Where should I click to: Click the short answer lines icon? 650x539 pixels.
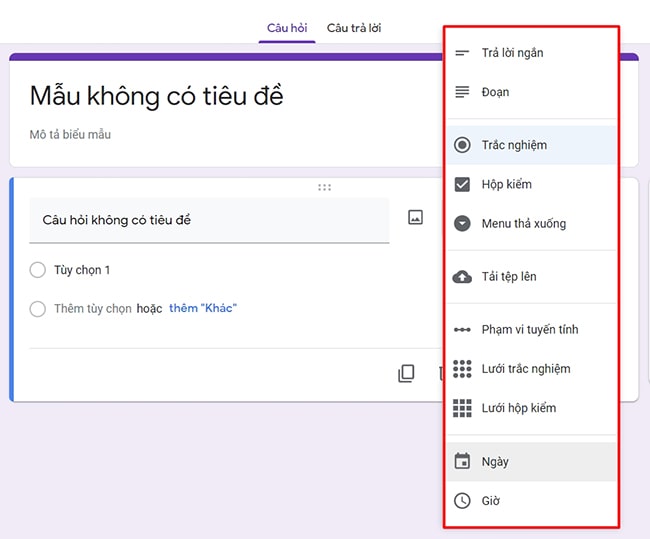point(462,53)
